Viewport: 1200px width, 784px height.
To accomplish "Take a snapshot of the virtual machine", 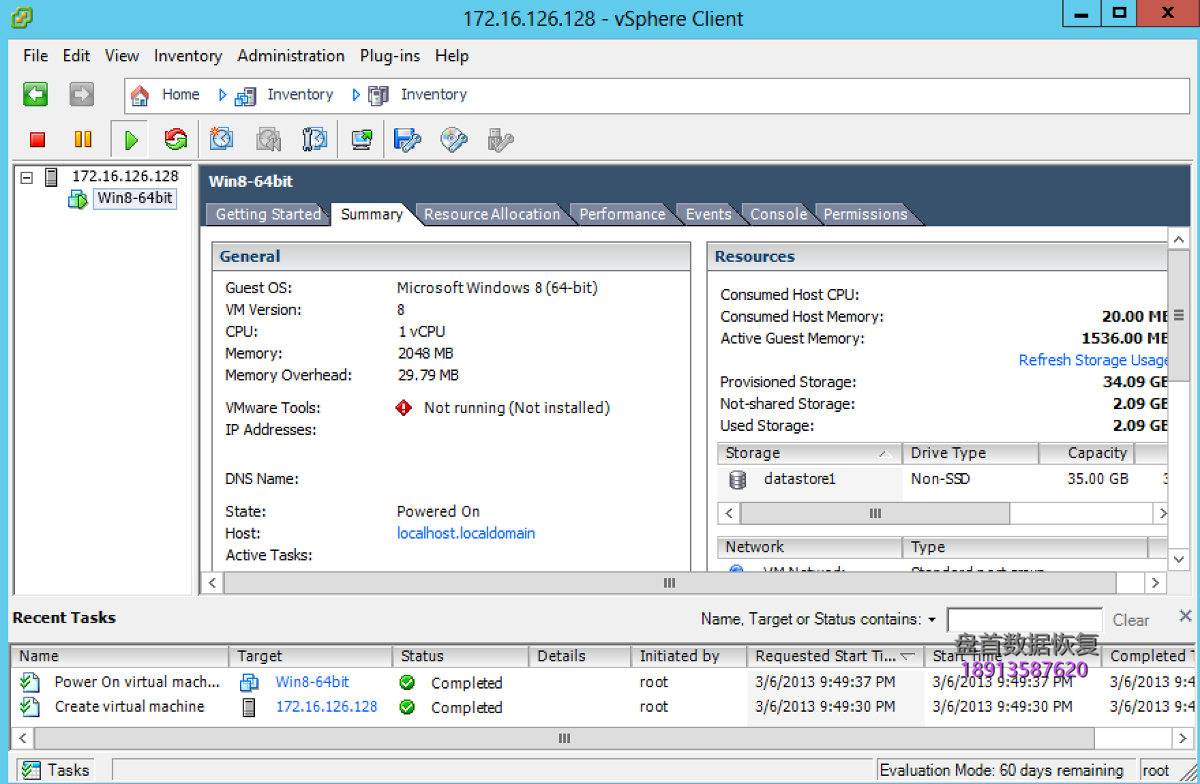I will [x=221, y=140].
